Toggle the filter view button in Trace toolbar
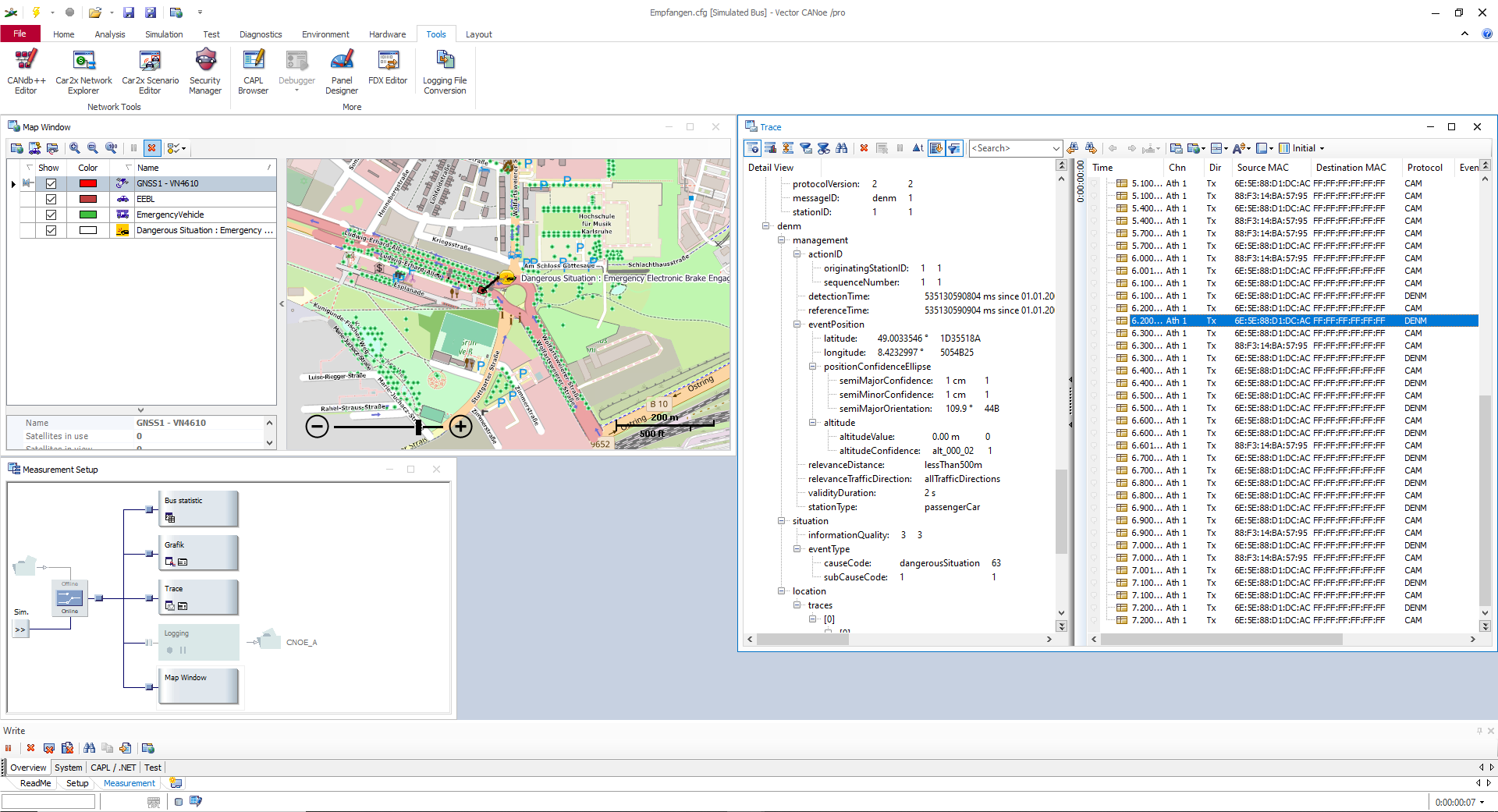The height and width of the screenshot is (812, 1498). coord(954,148)
